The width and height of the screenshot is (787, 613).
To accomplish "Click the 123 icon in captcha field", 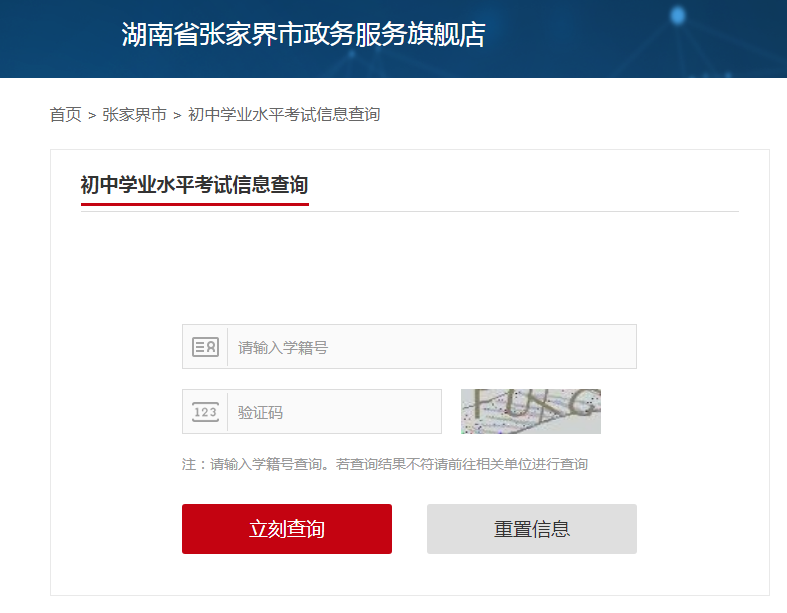I will [205, 412].
